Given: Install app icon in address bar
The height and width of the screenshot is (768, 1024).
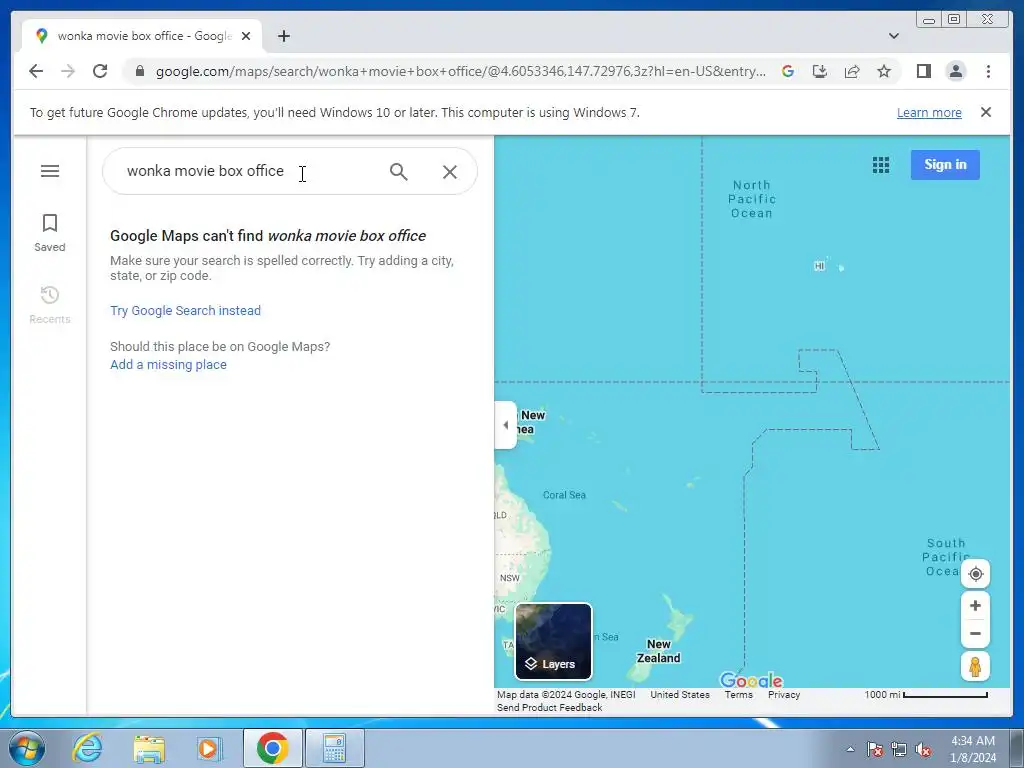Looking at the screenshot, I should pos(820,71).
